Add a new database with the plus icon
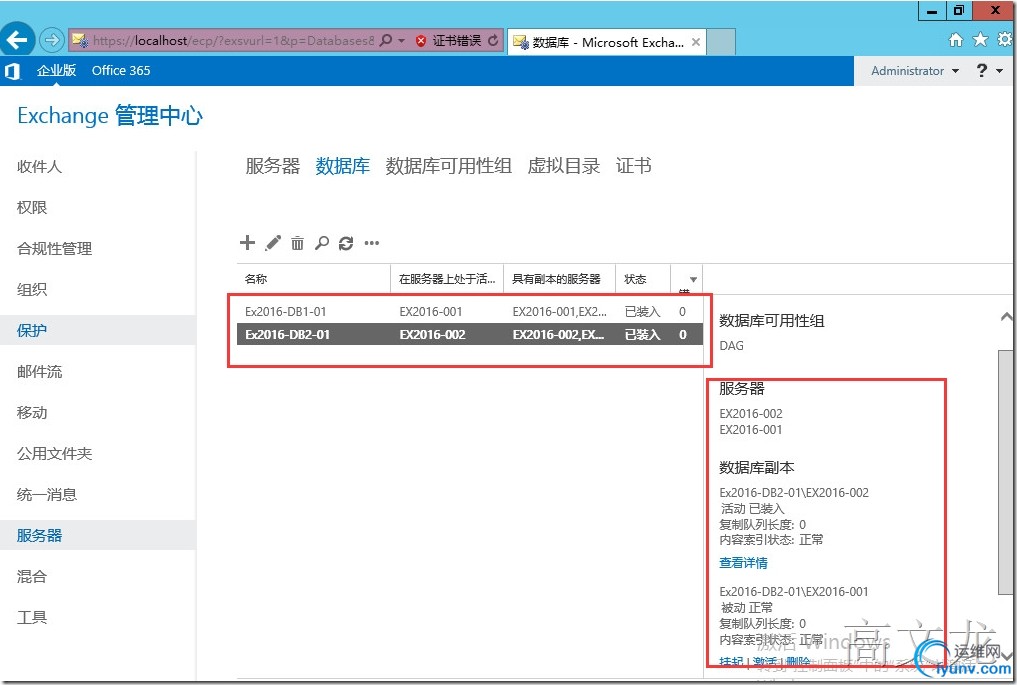 point(247,243)
